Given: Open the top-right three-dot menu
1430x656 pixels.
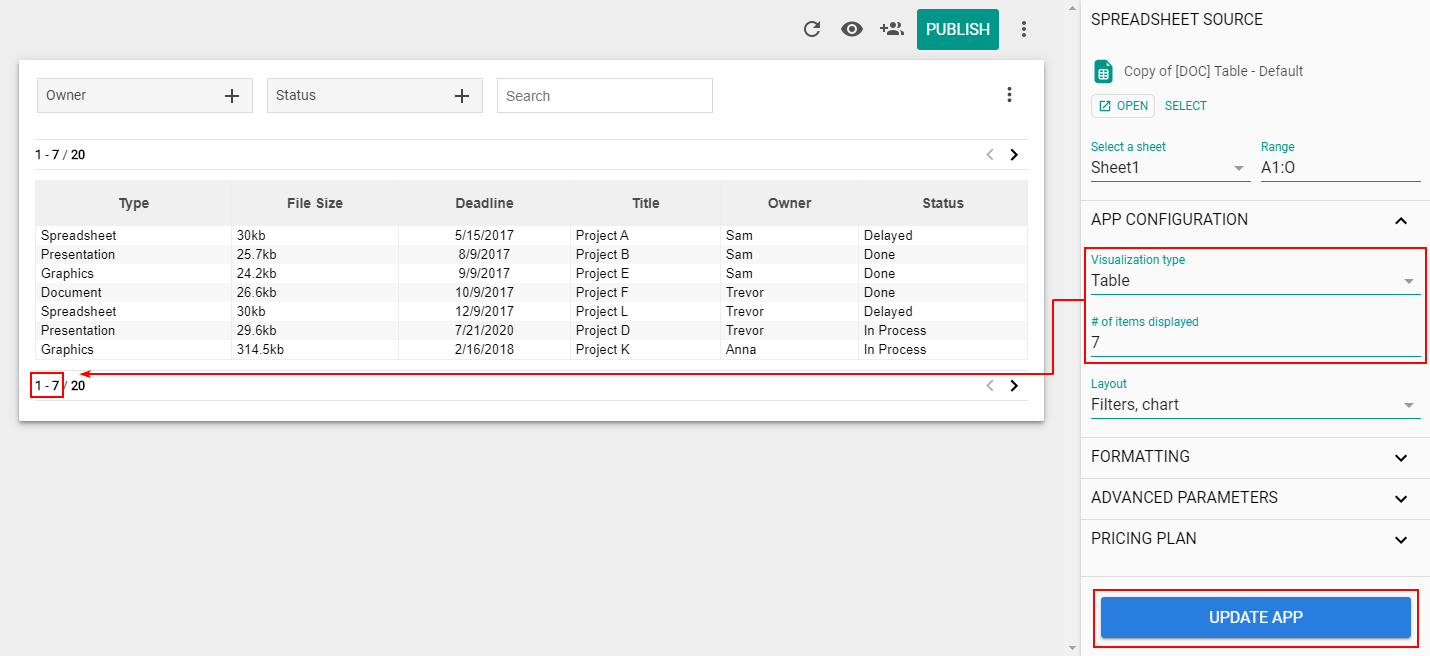Looking at the screenshot, I should point(1024,29).
